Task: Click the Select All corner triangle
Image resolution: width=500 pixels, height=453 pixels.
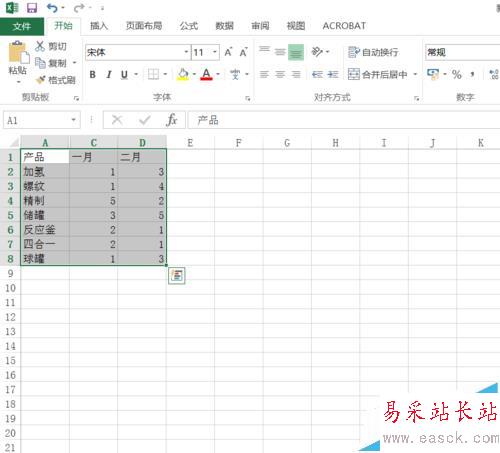Action: tap(13, 143)
